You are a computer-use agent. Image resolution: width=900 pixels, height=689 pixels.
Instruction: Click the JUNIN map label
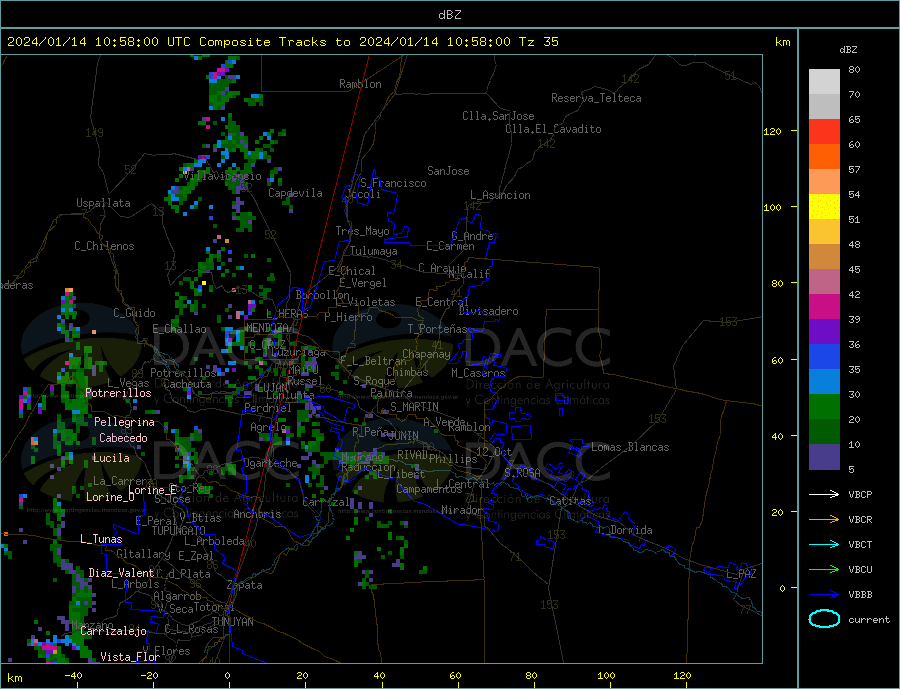[x=404, y=436]
